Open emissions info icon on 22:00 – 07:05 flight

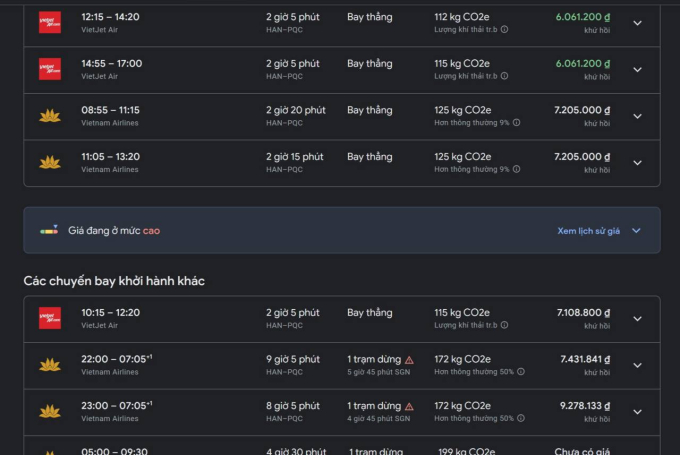coord(520,371)
